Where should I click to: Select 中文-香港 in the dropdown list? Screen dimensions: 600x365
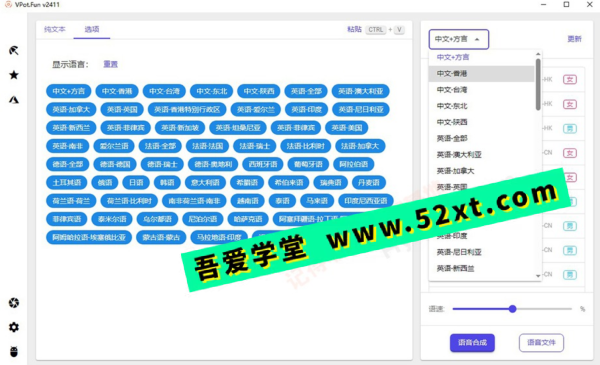coord(481,73)
